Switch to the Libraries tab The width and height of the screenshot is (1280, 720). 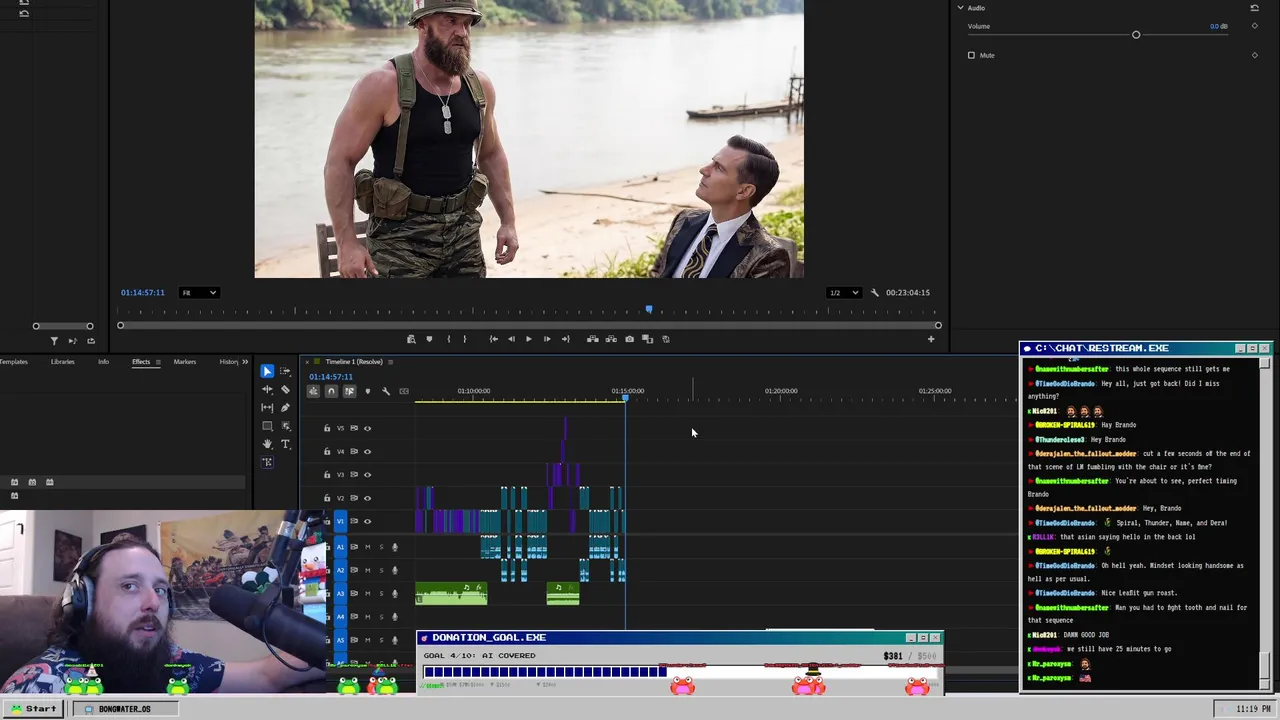62,362
